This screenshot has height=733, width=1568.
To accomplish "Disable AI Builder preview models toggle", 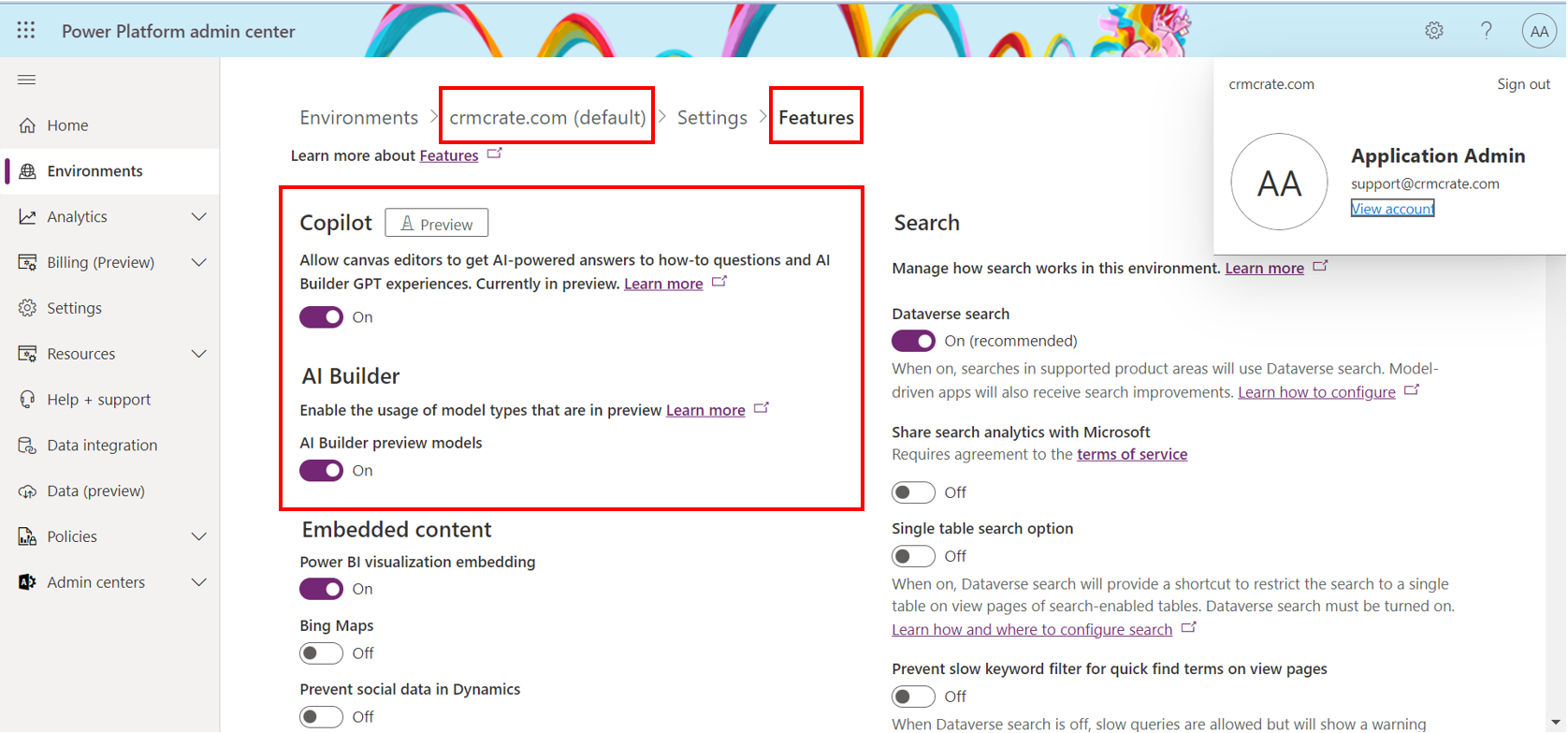I will pyautogui.click(x=321, y=471).
